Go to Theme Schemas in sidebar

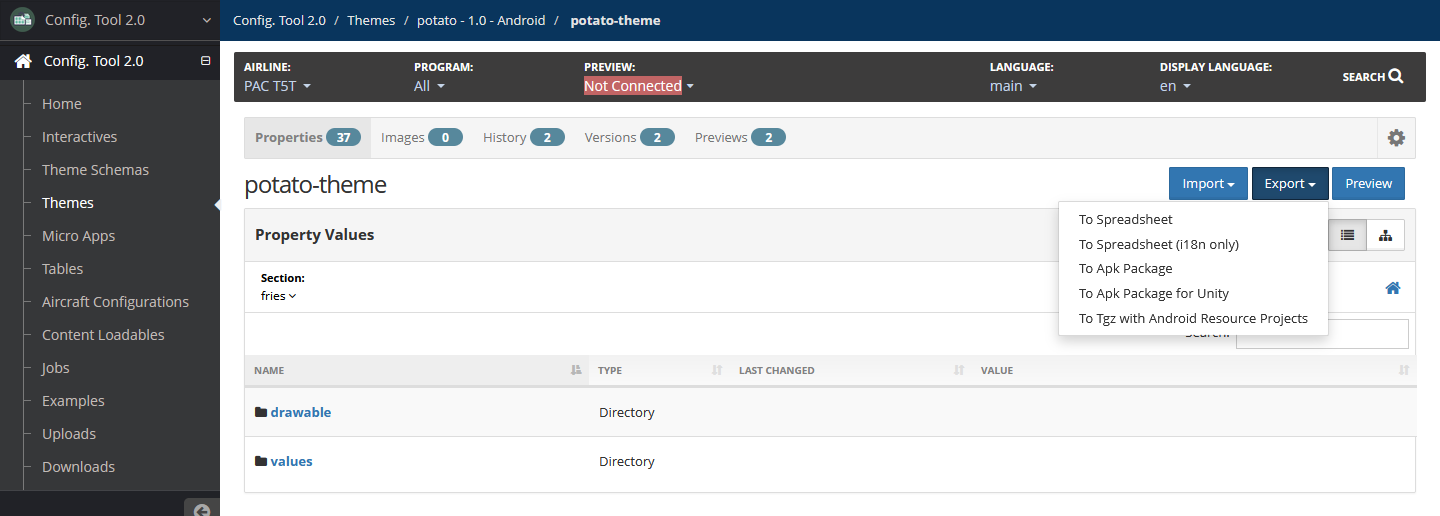95,170
